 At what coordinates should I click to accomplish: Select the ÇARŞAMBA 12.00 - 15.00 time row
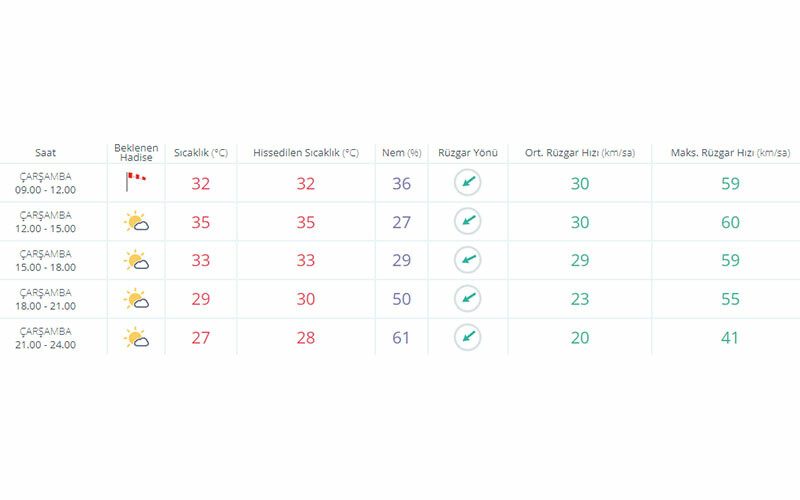[48, 222]
